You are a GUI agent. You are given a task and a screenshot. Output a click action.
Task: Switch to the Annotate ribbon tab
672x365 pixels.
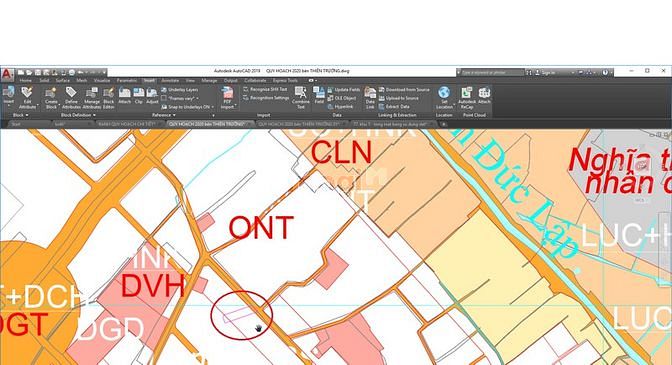coord(170,81)
